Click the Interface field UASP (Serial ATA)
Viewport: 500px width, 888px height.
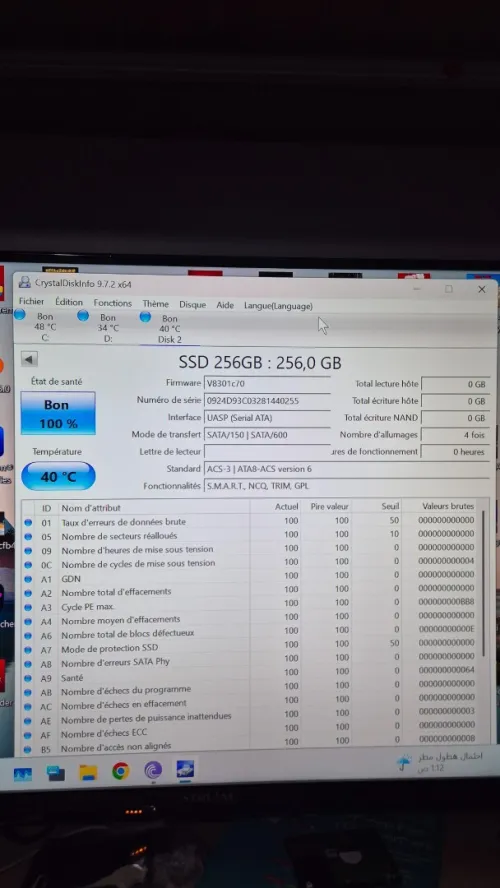click(x=267, y=418)
